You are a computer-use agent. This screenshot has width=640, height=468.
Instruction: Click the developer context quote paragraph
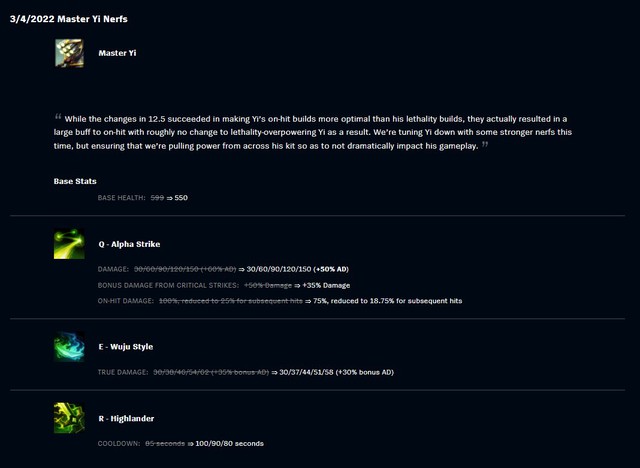322,131
